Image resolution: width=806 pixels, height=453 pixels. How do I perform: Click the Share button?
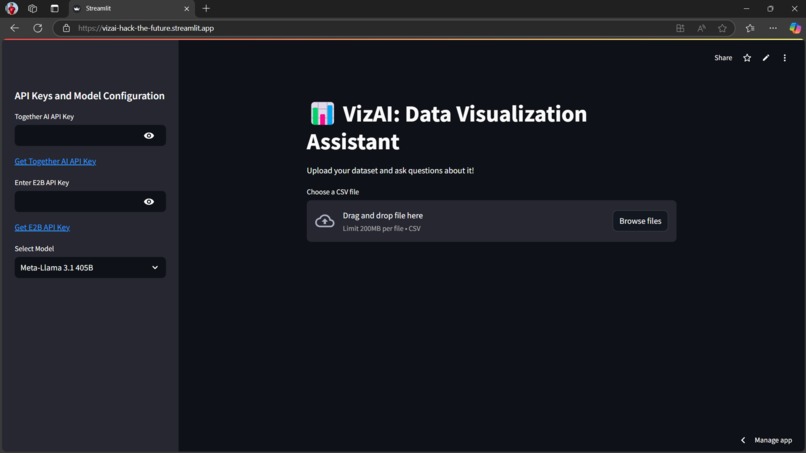(723, 58)
